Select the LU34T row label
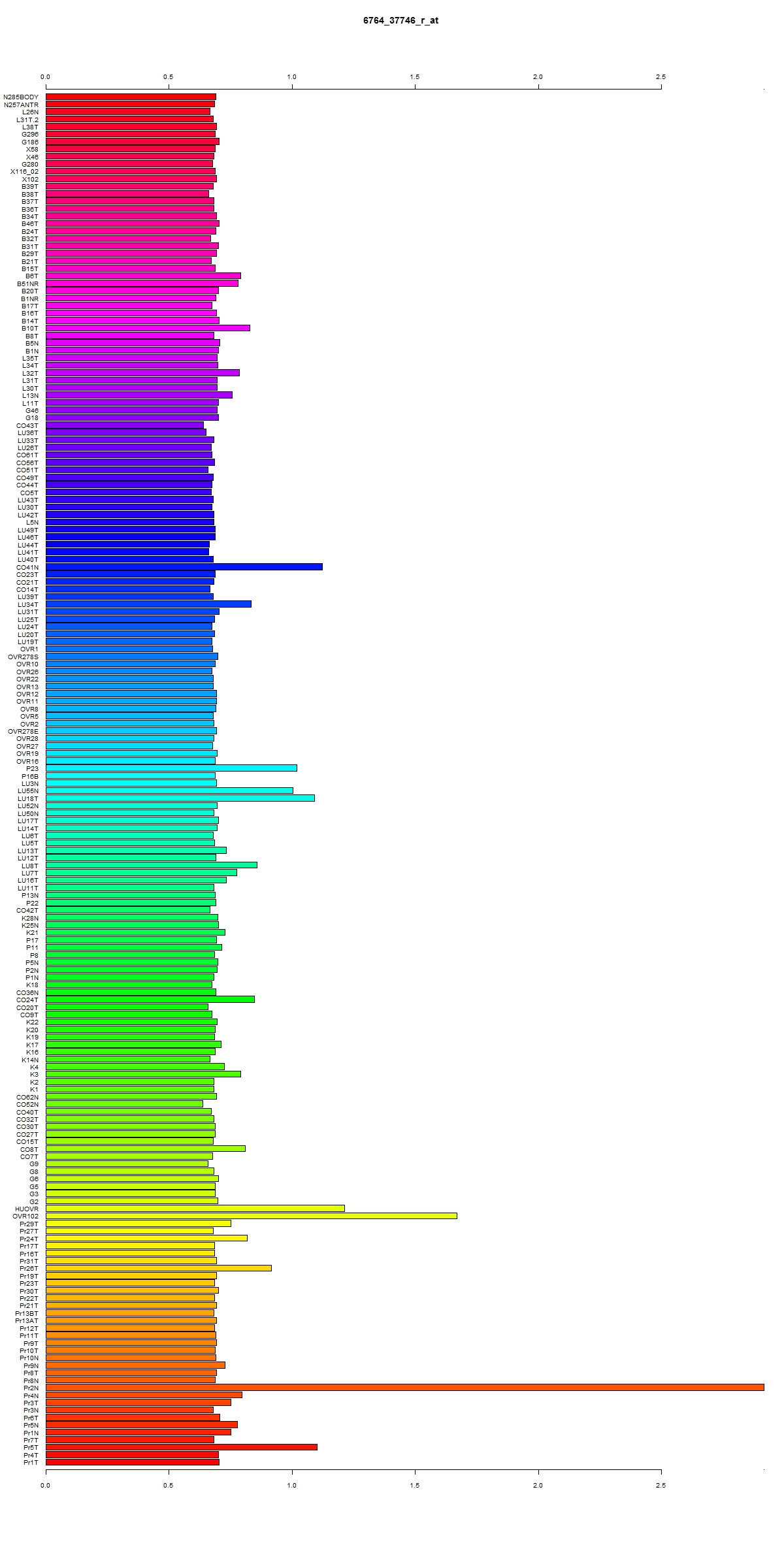The height and width of the screenshot is (1568, 784). [28, 604]
